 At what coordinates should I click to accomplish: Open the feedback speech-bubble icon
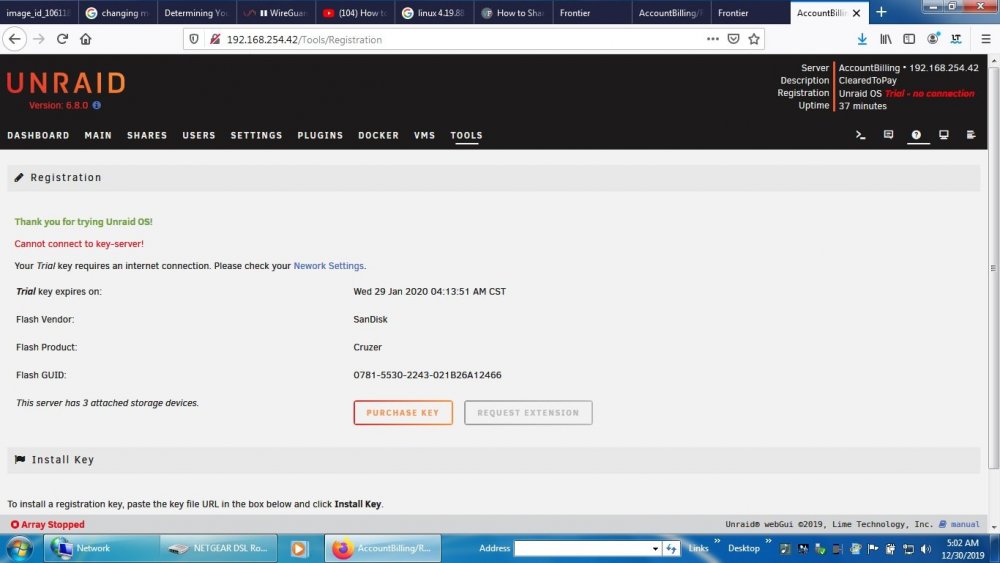[x=888, y=135]
